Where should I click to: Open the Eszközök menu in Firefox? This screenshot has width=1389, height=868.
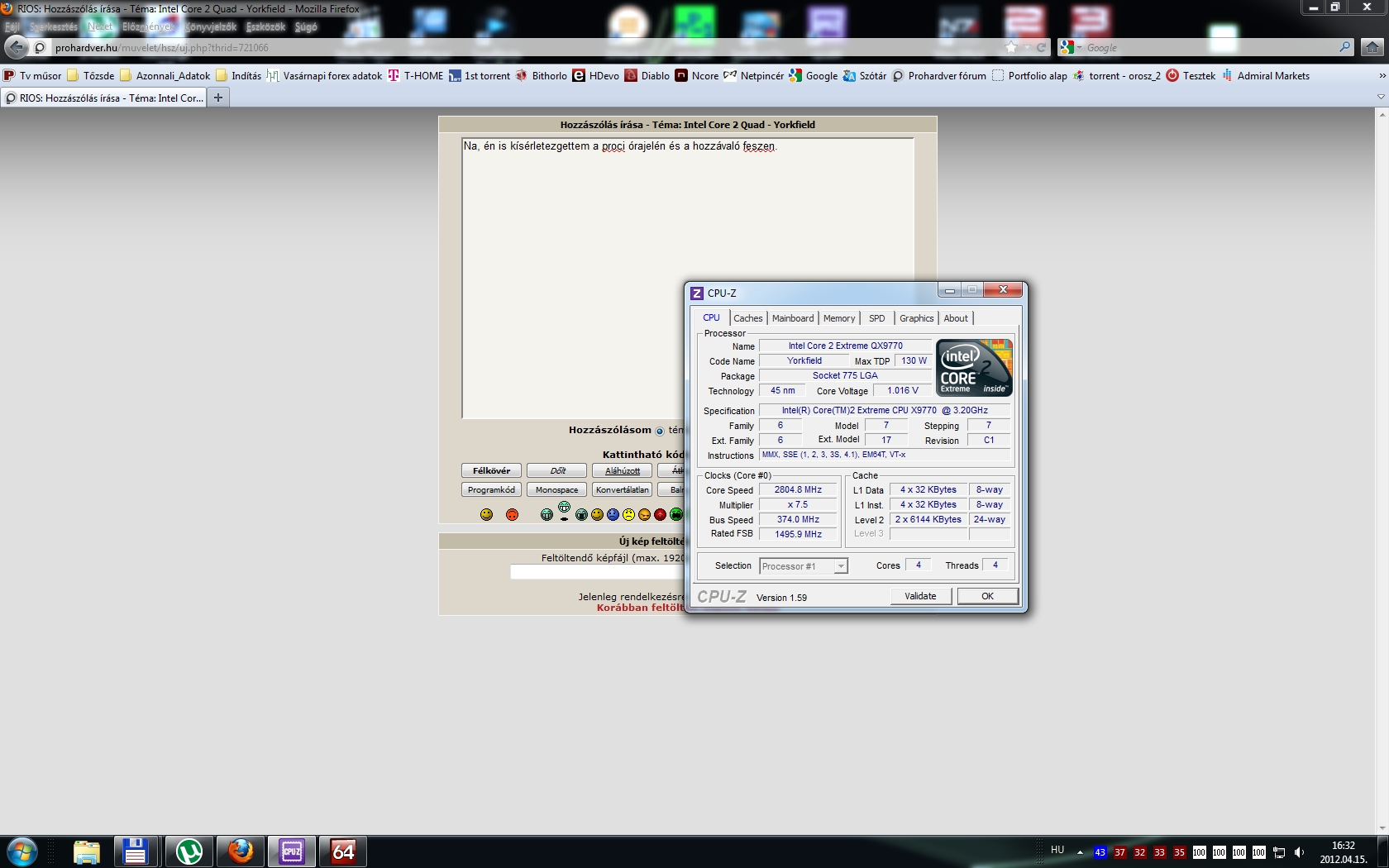pos(265,26)
